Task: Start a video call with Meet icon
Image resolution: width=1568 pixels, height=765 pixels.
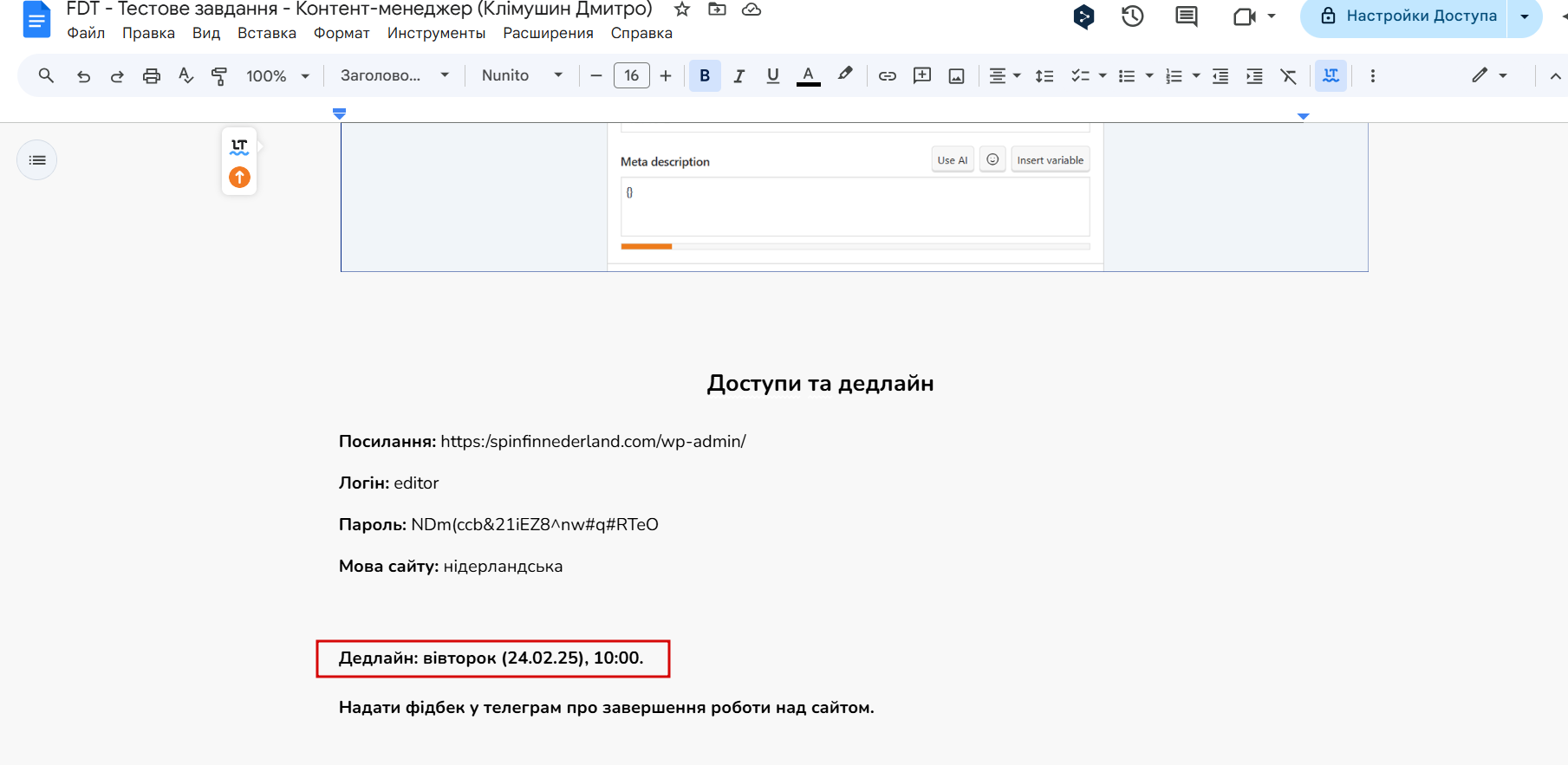Action: 1245,16
